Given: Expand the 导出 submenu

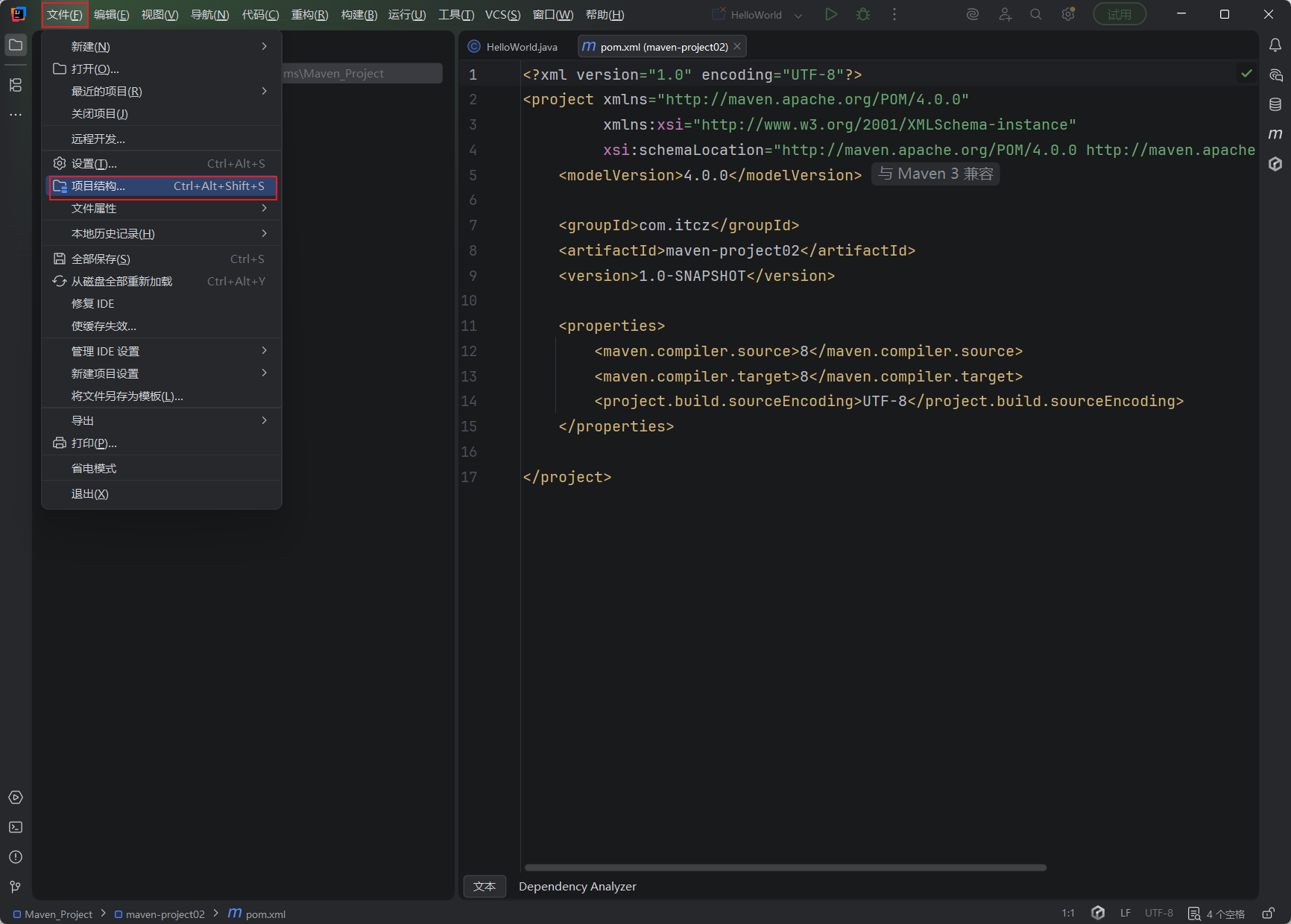Looking at the screenshot, I should pyautogui.click(x=161, y=421).
